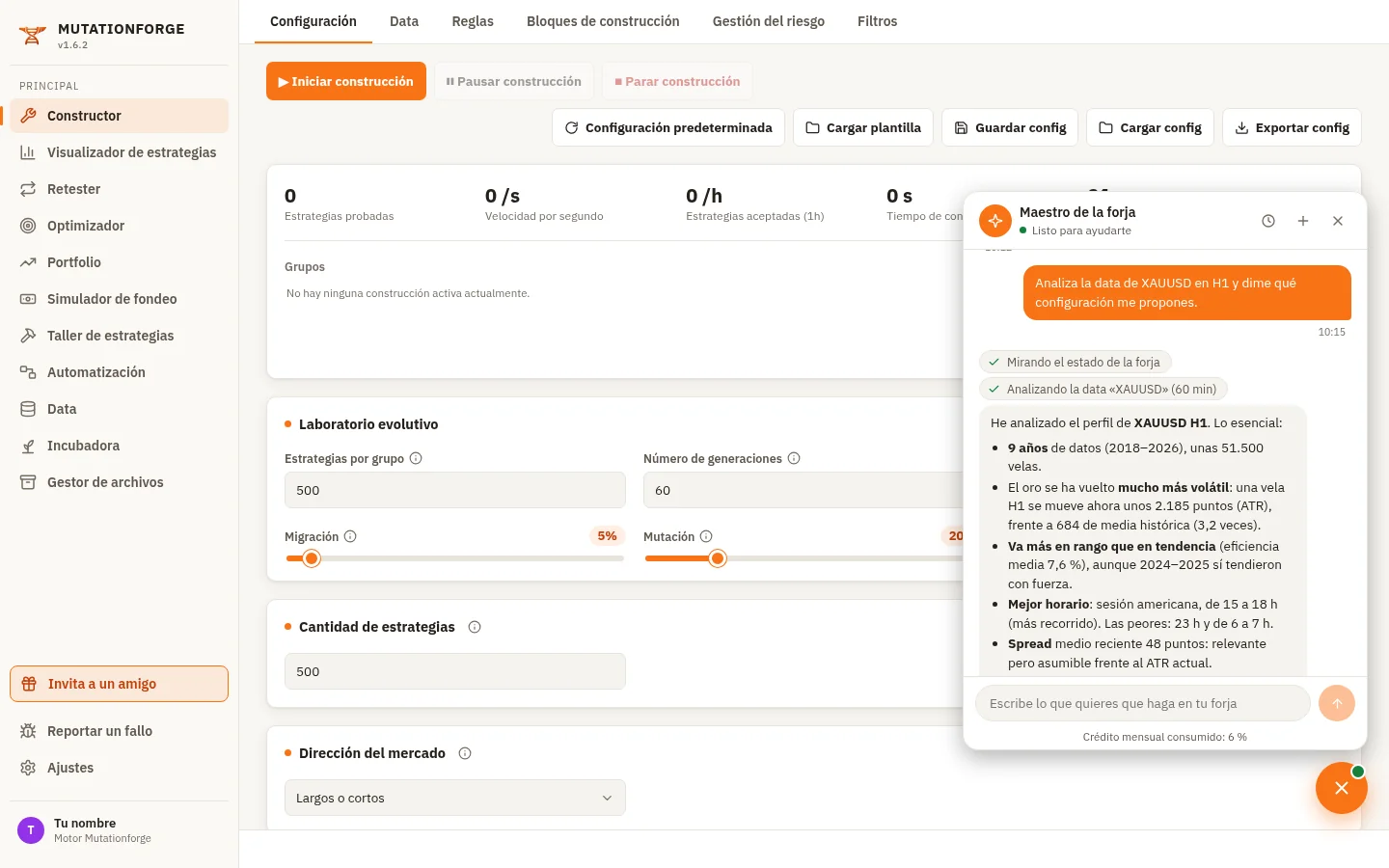Start a new chat with plus icon
Viewport: 1389px width, 868px height.
pyautogui.click(x=1303, y=221)
